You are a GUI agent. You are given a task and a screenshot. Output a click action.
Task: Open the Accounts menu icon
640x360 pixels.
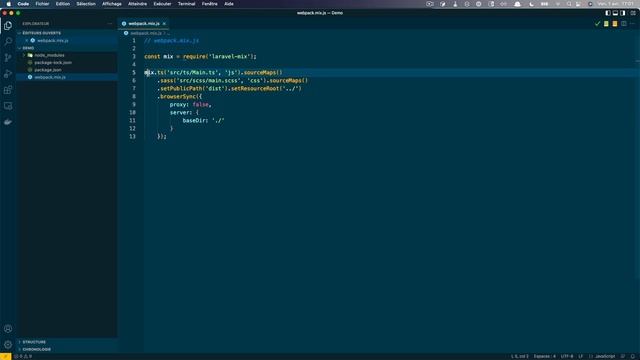coord(8,329)
